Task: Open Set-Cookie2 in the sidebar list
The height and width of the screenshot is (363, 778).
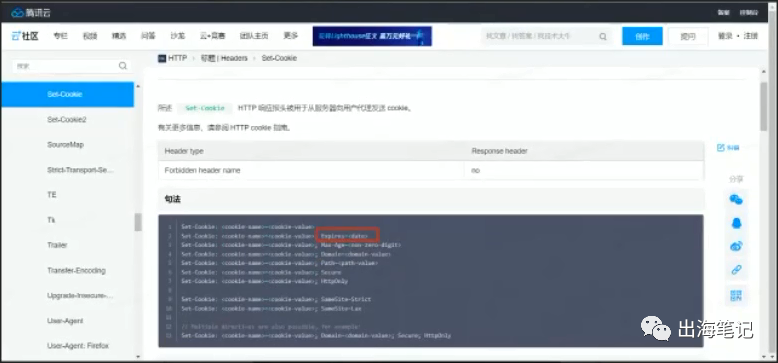Action: click(x=67, y=120)
